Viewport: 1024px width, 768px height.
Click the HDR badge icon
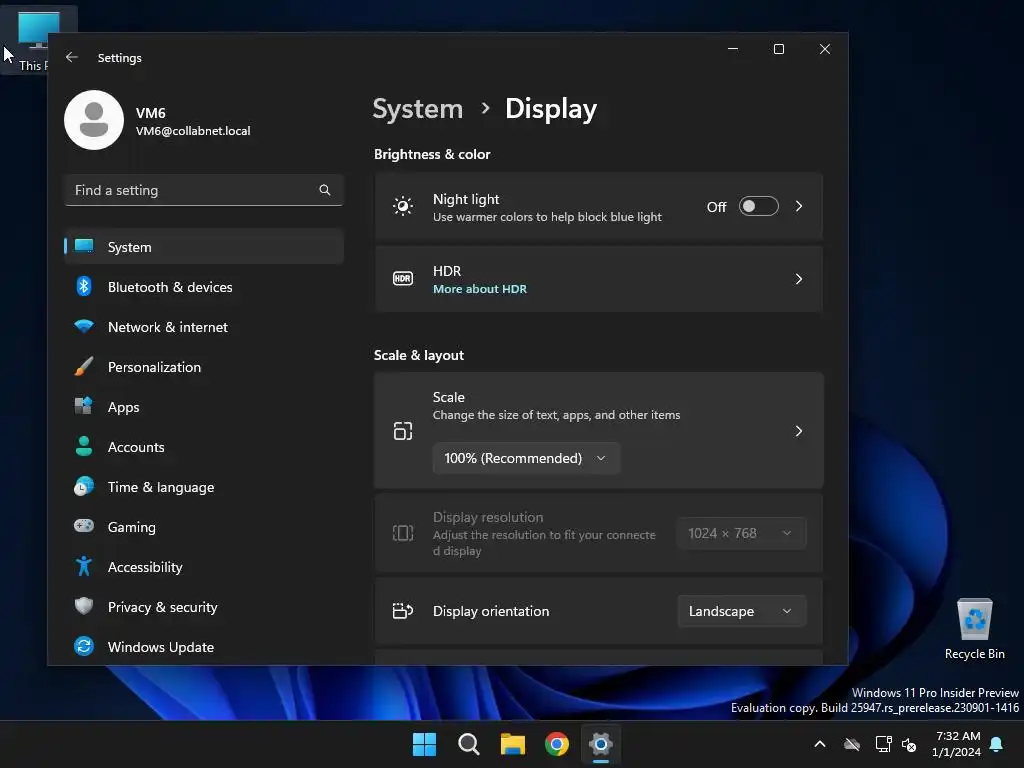(403, 279)
